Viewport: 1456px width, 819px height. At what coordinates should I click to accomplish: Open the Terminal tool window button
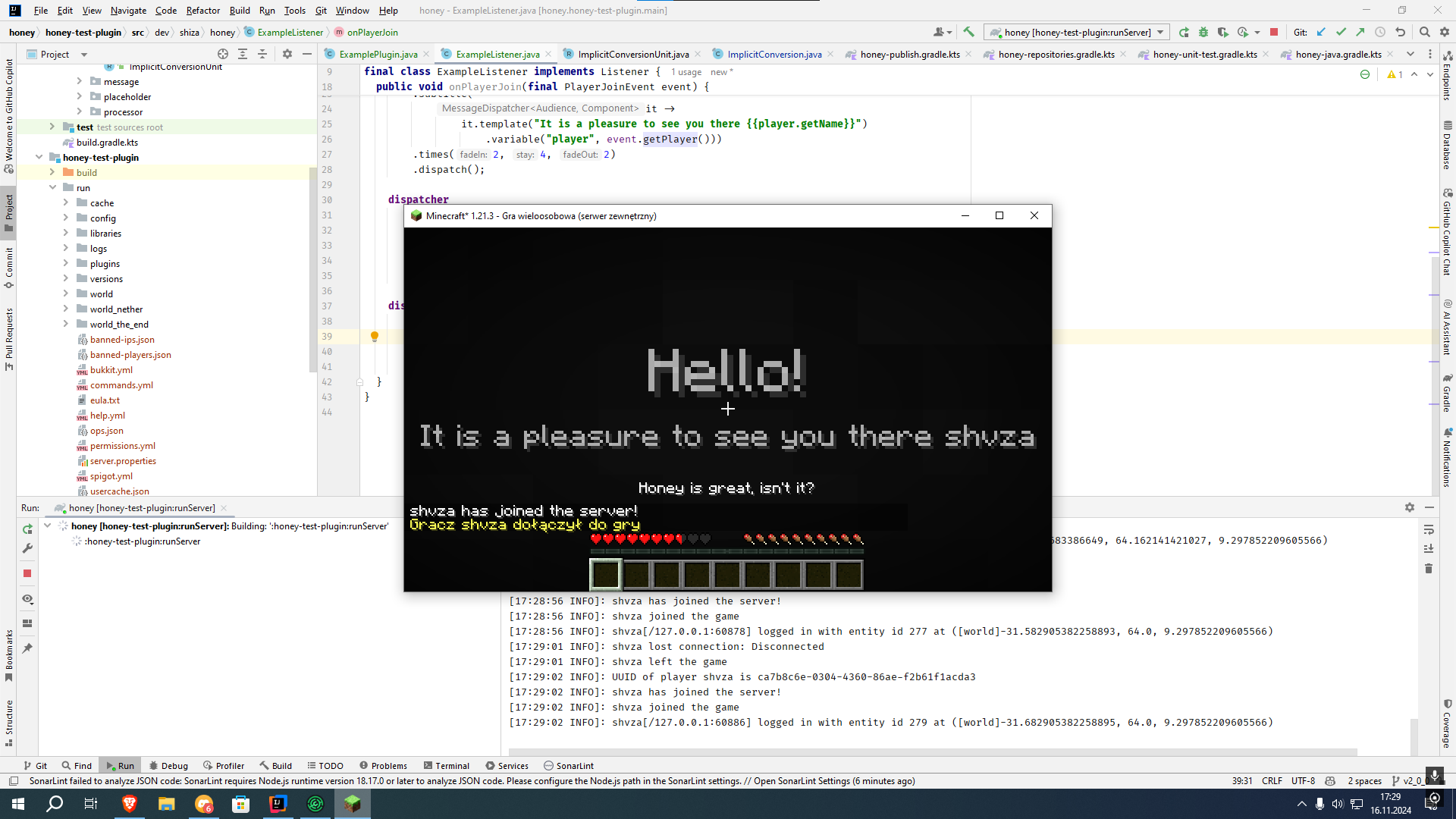click(x=447, y=766)
